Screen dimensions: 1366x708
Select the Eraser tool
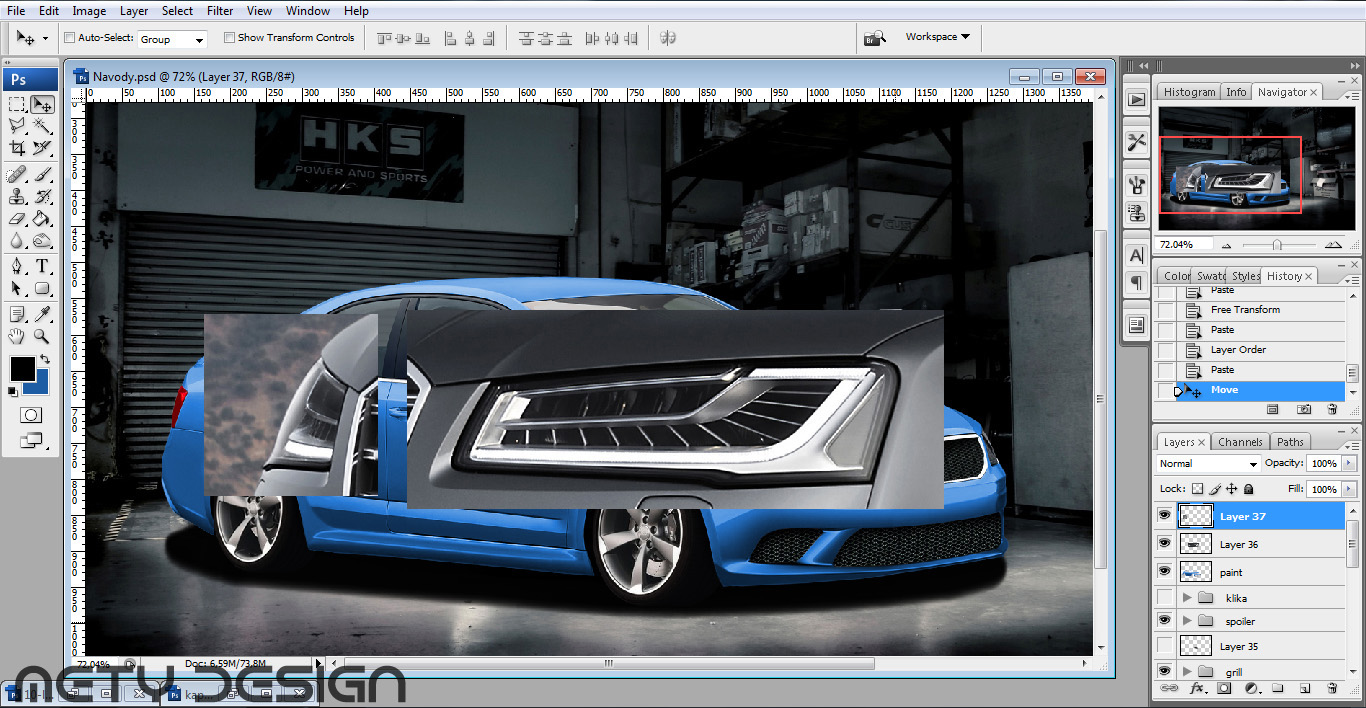[x=17, y=218]
